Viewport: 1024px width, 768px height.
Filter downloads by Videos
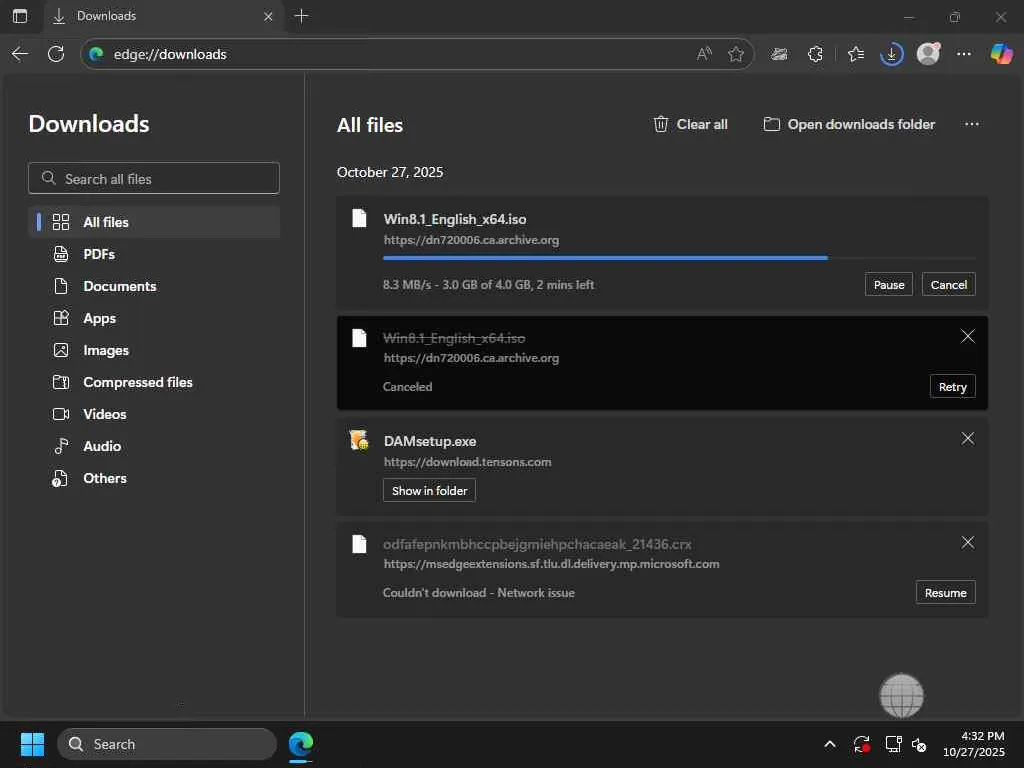(104, 414)
